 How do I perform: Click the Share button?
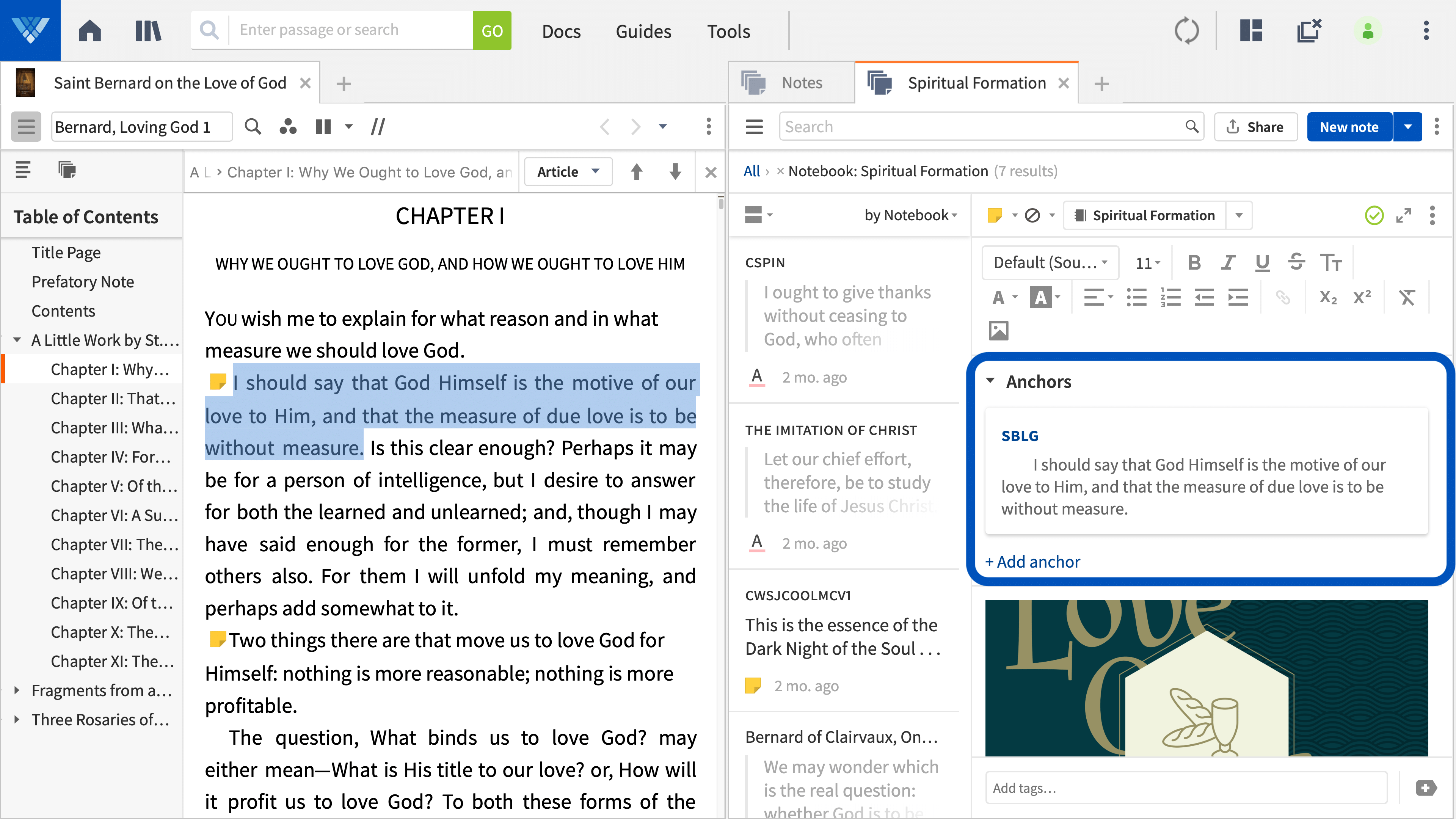click(1255, 127)
